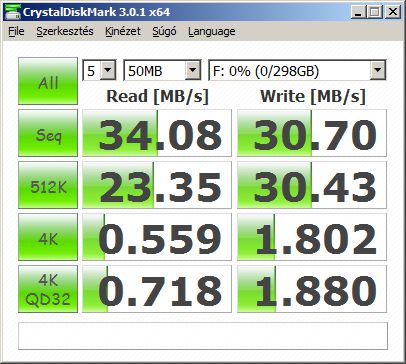Image resolution: width=406 pixels, height=364 pixels.
Task: Close the CrystalDiskMark window
Action: click(x=393, y=12)
